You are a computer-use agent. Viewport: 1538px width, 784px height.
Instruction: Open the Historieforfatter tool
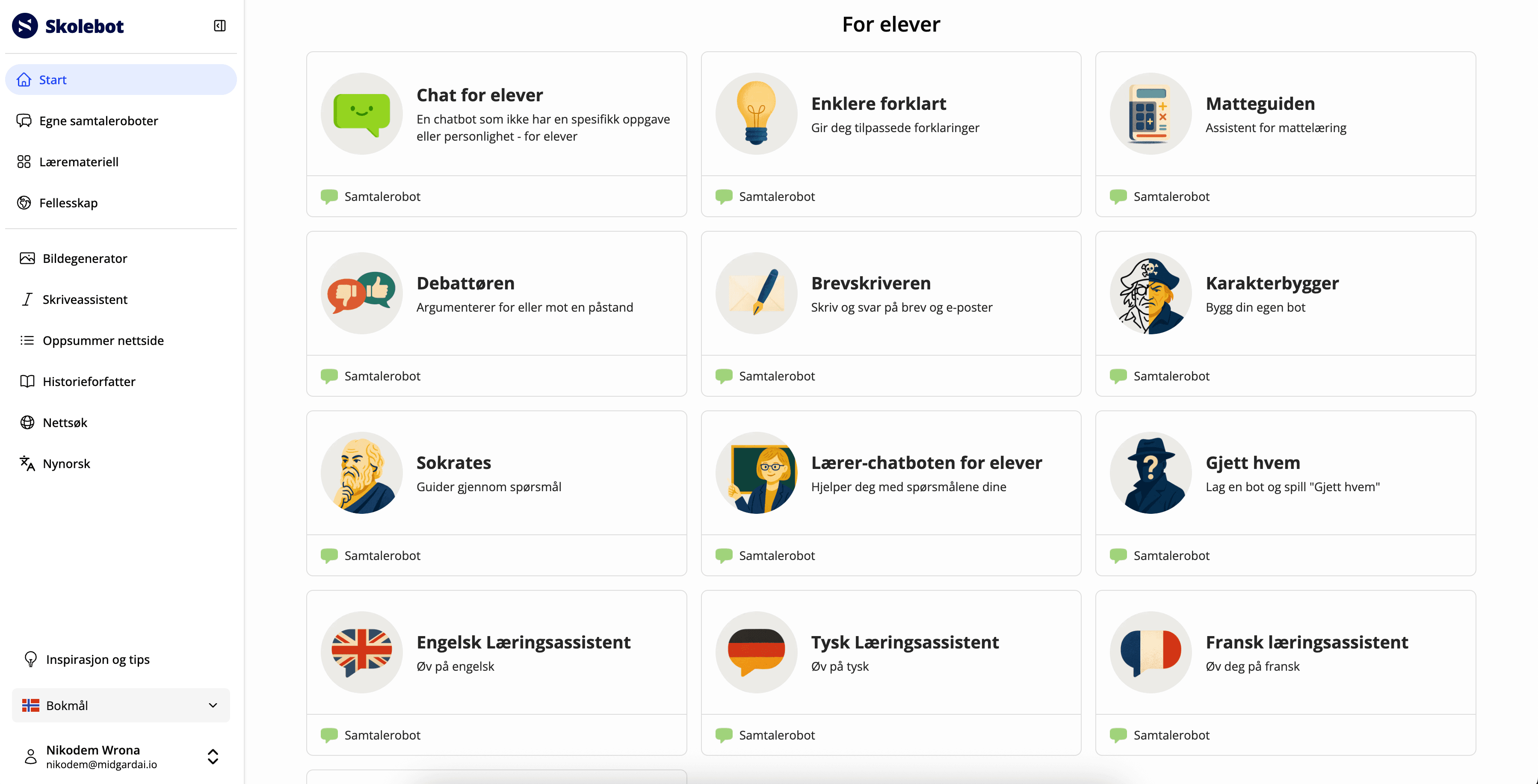point(89,381)
